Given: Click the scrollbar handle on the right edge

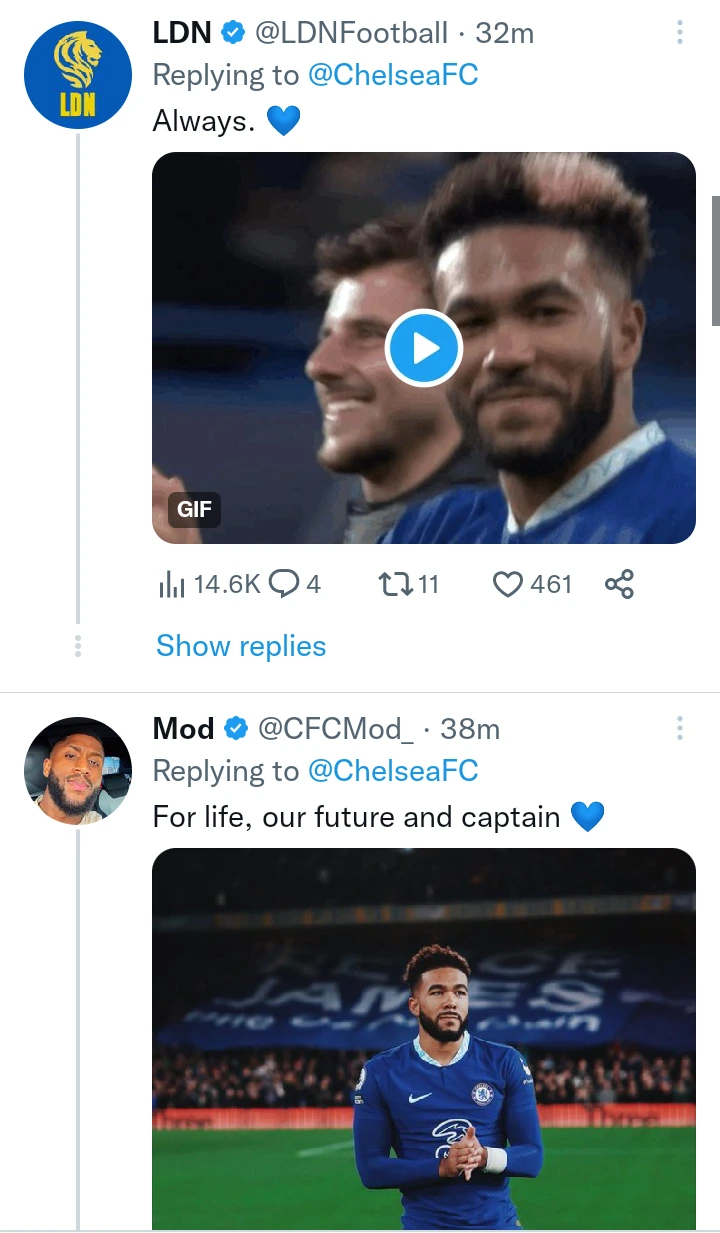Looking at the screenshot, I should (x=715, y=260).
